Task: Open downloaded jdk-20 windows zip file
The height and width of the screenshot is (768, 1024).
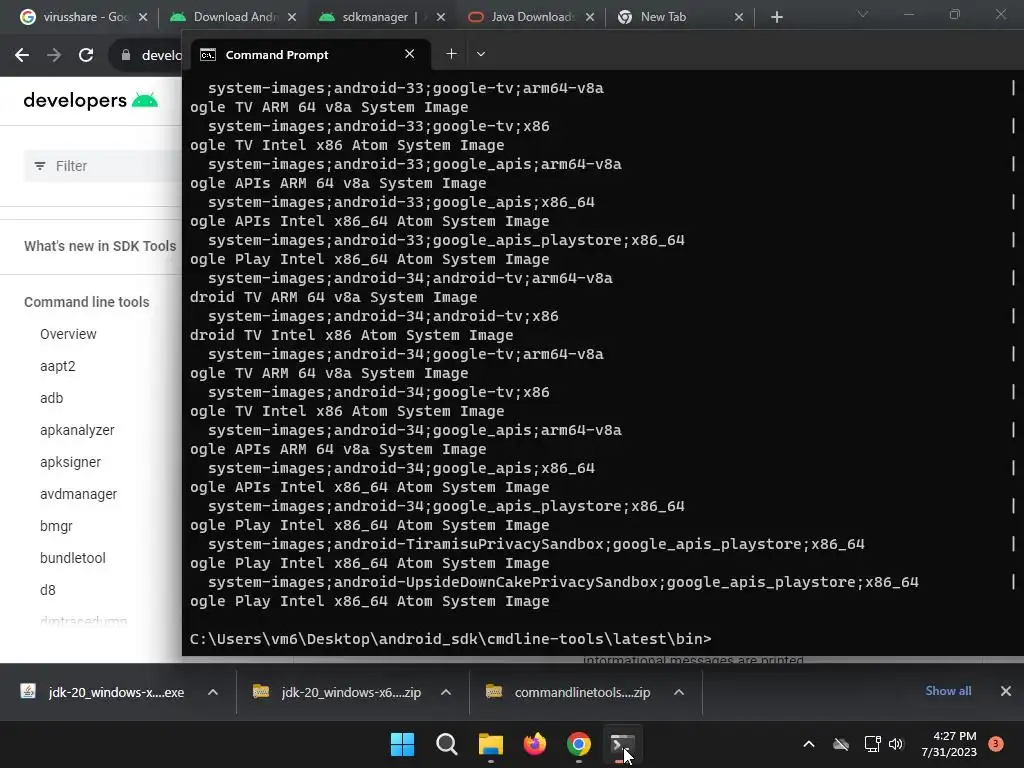Action: point(337,692)
